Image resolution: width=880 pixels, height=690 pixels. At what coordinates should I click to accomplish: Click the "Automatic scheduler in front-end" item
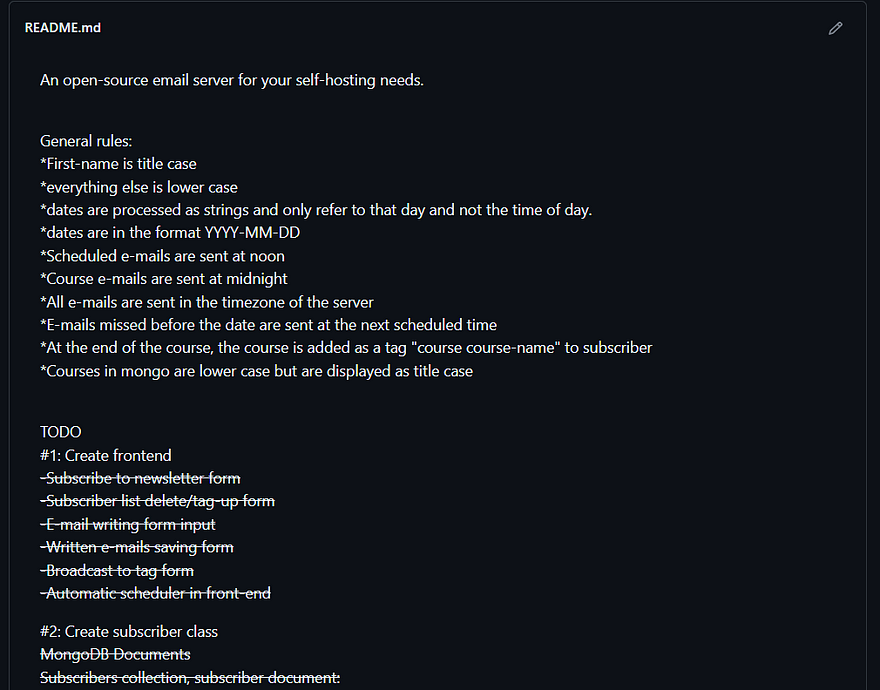155,593
